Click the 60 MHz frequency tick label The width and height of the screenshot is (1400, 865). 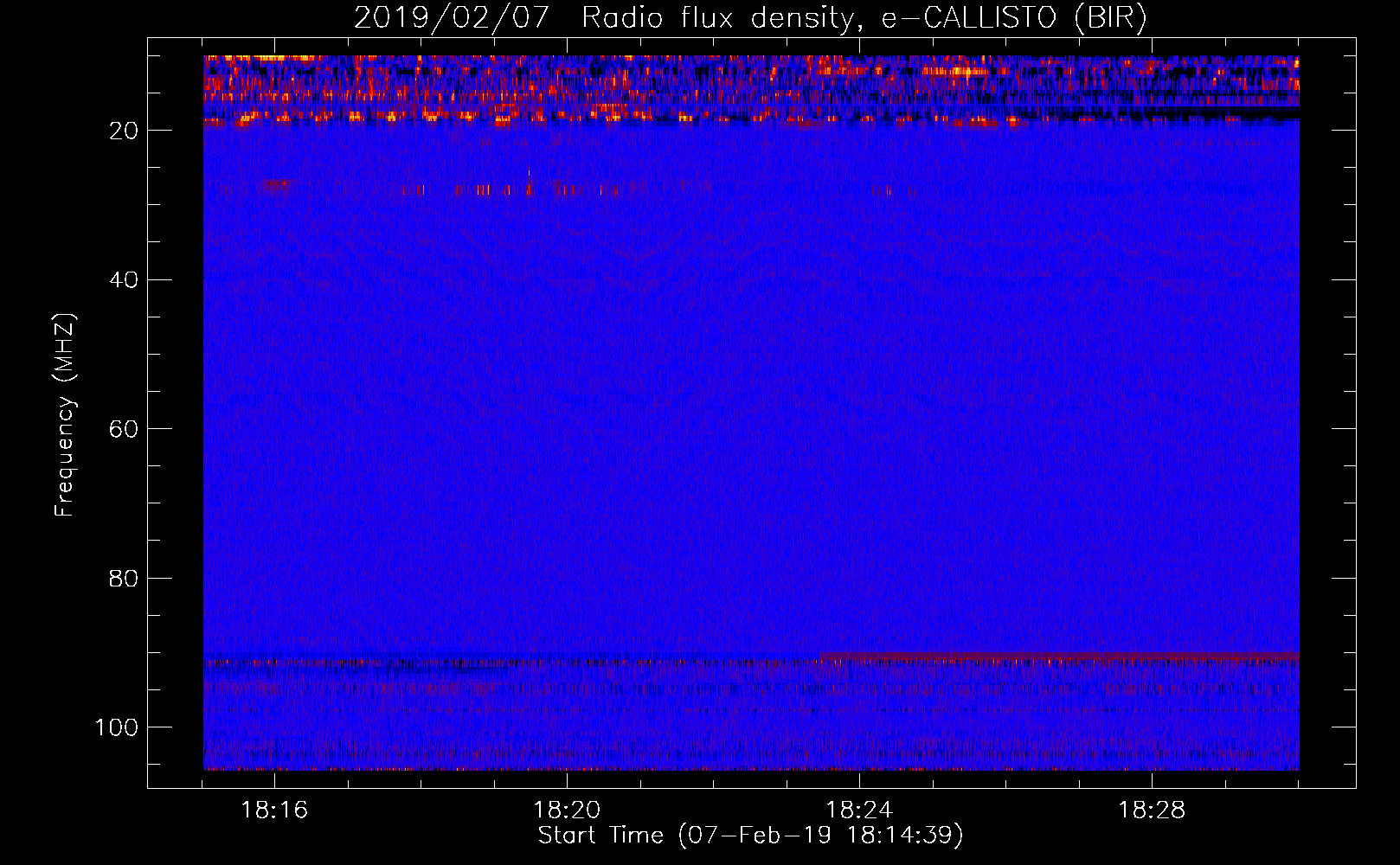[125, 429]
